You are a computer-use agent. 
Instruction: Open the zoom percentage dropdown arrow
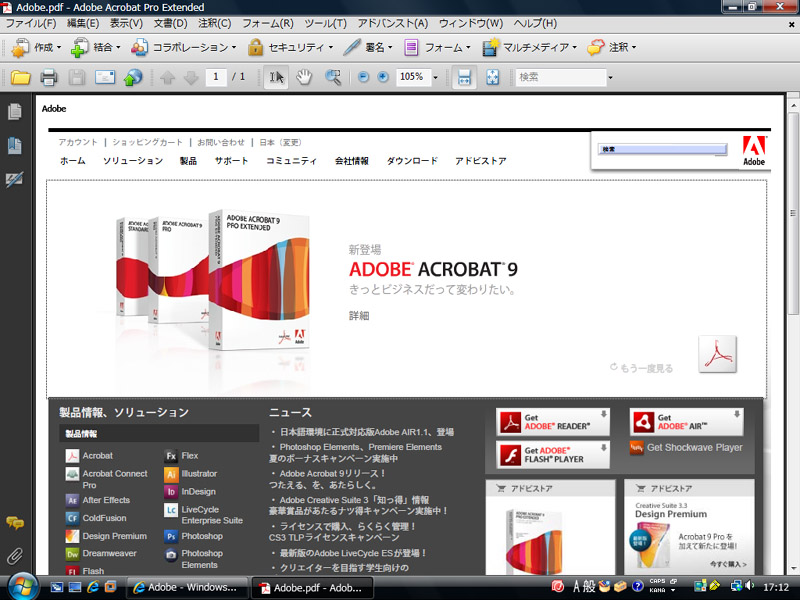[x=436, y=78]
